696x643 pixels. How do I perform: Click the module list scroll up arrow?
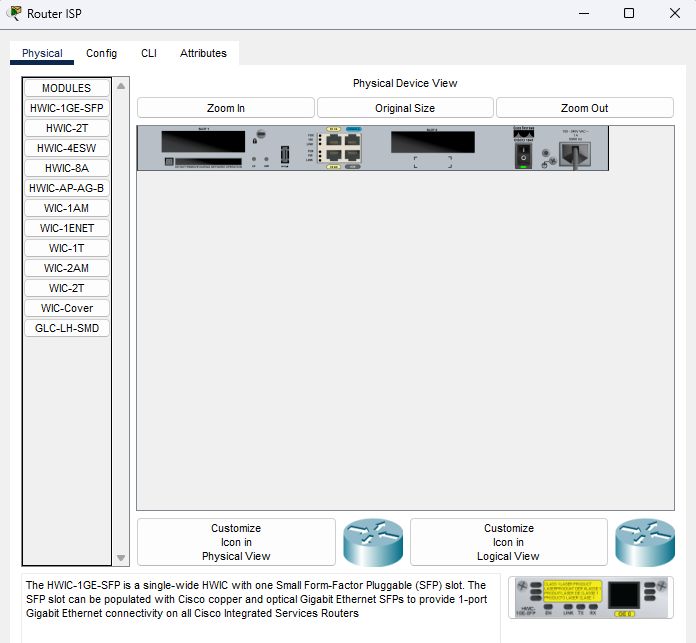tap(121, 86)
